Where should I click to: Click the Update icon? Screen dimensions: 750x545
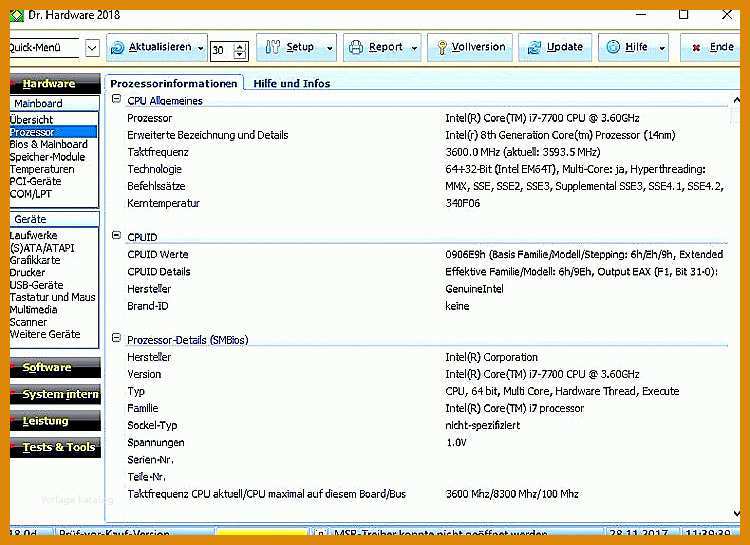click(x=534, y=47)
